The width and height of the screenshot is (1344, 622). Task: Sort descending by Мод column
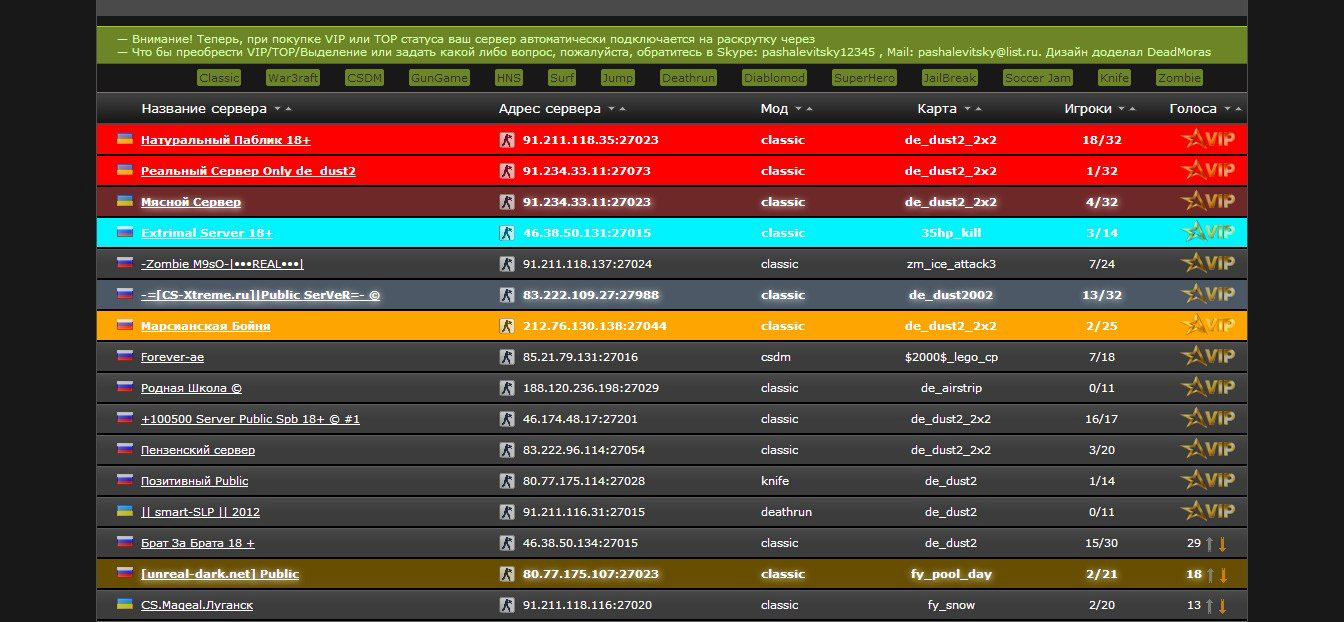(798, 109)
